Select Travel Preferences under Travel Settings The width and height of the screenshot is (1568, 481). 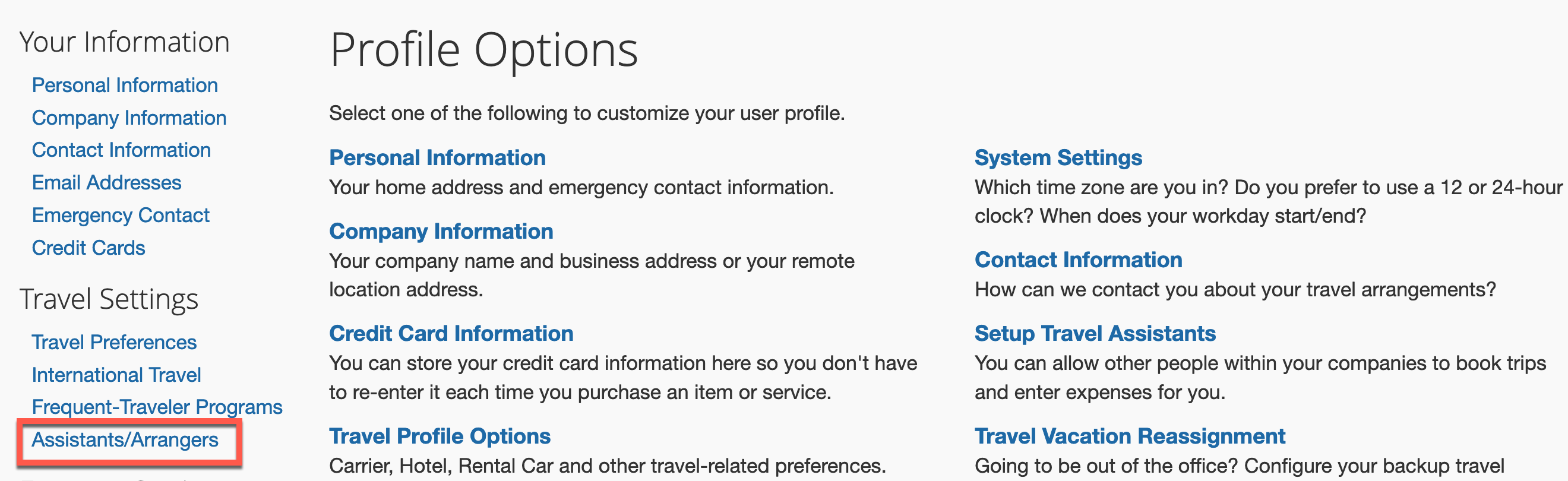tap(115, 342)
